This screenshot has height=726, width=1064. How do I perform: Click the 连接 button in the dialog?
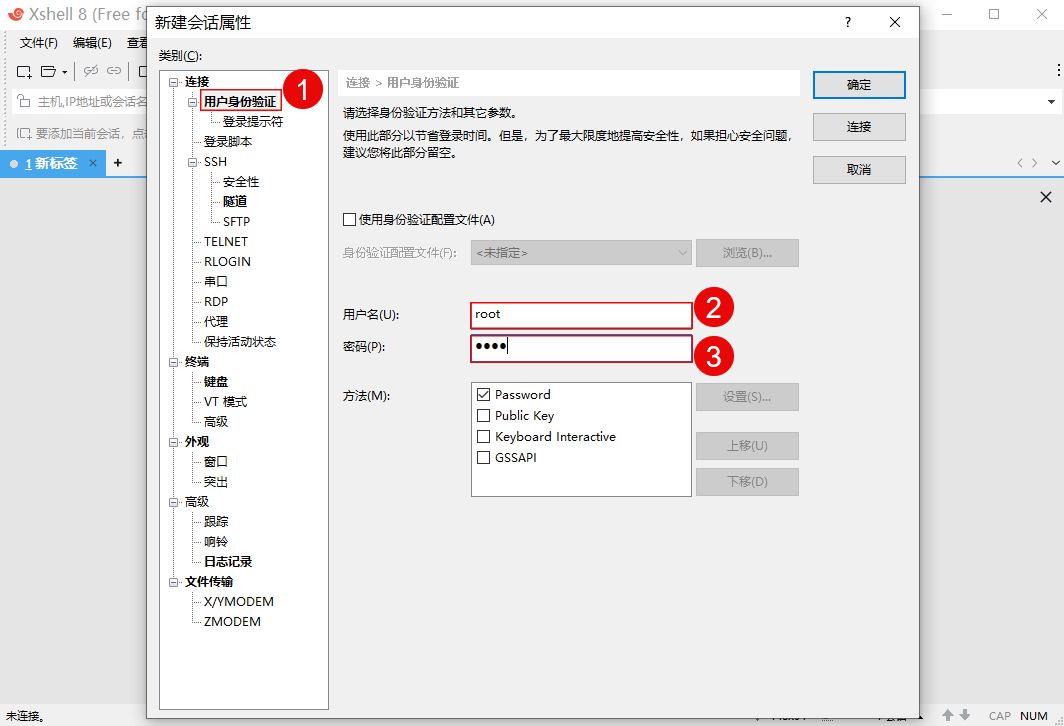click(x=859, y=127)
